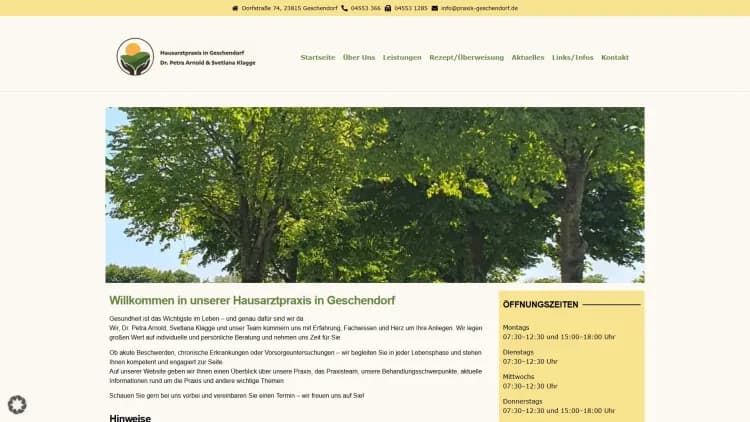
Task: Open Aktuelles in navigation
Action: pos(528,57)
